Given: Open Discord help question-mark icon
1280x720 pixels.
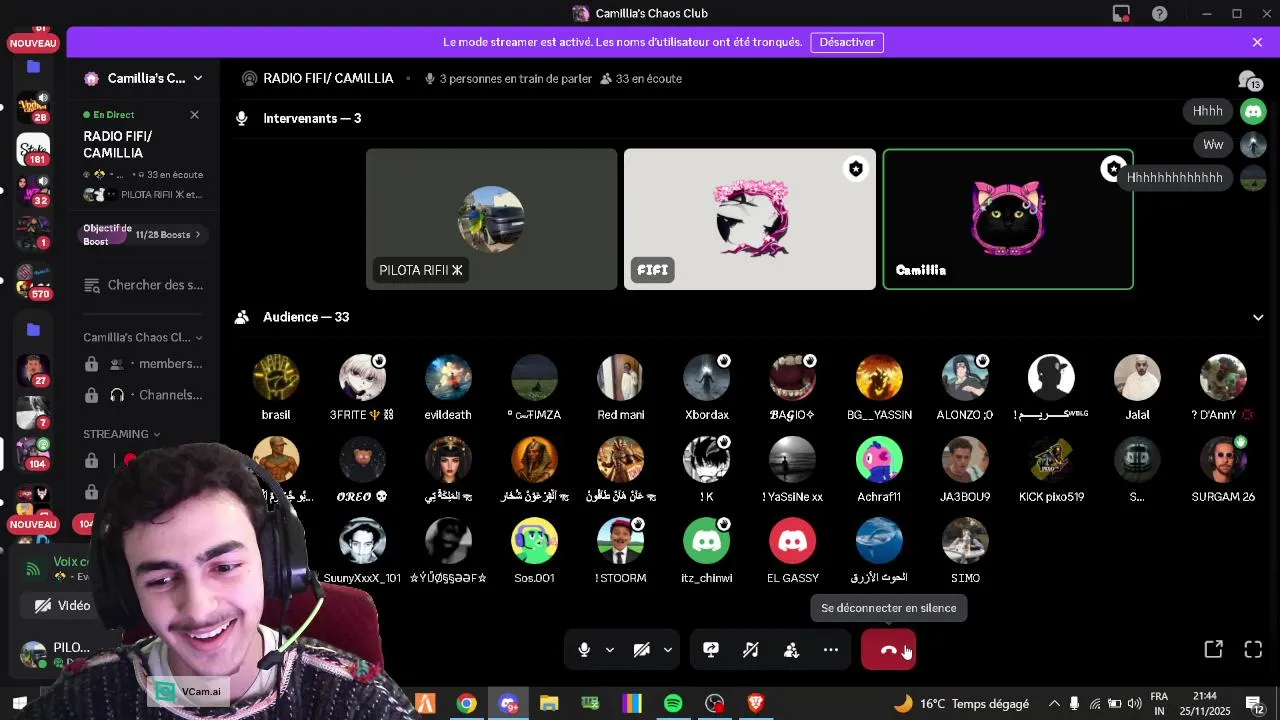Looking at the screenshot, I should [x=1159, y=13].
